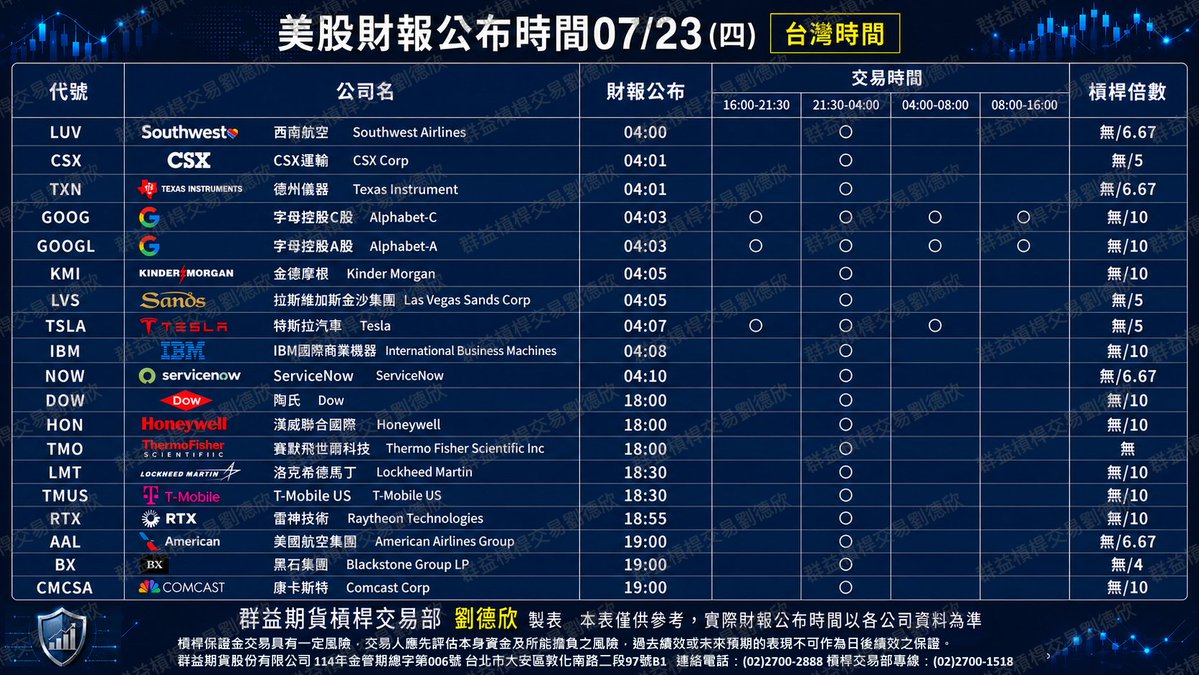Select the 04:00-08:00 time slot header
The image size is (1199, 675).
935,105
